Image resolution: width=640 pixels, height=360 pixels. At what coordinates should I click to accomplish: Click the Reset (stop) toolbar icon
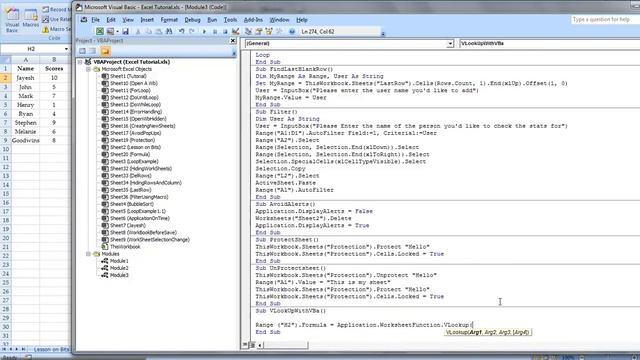point(225,31)
